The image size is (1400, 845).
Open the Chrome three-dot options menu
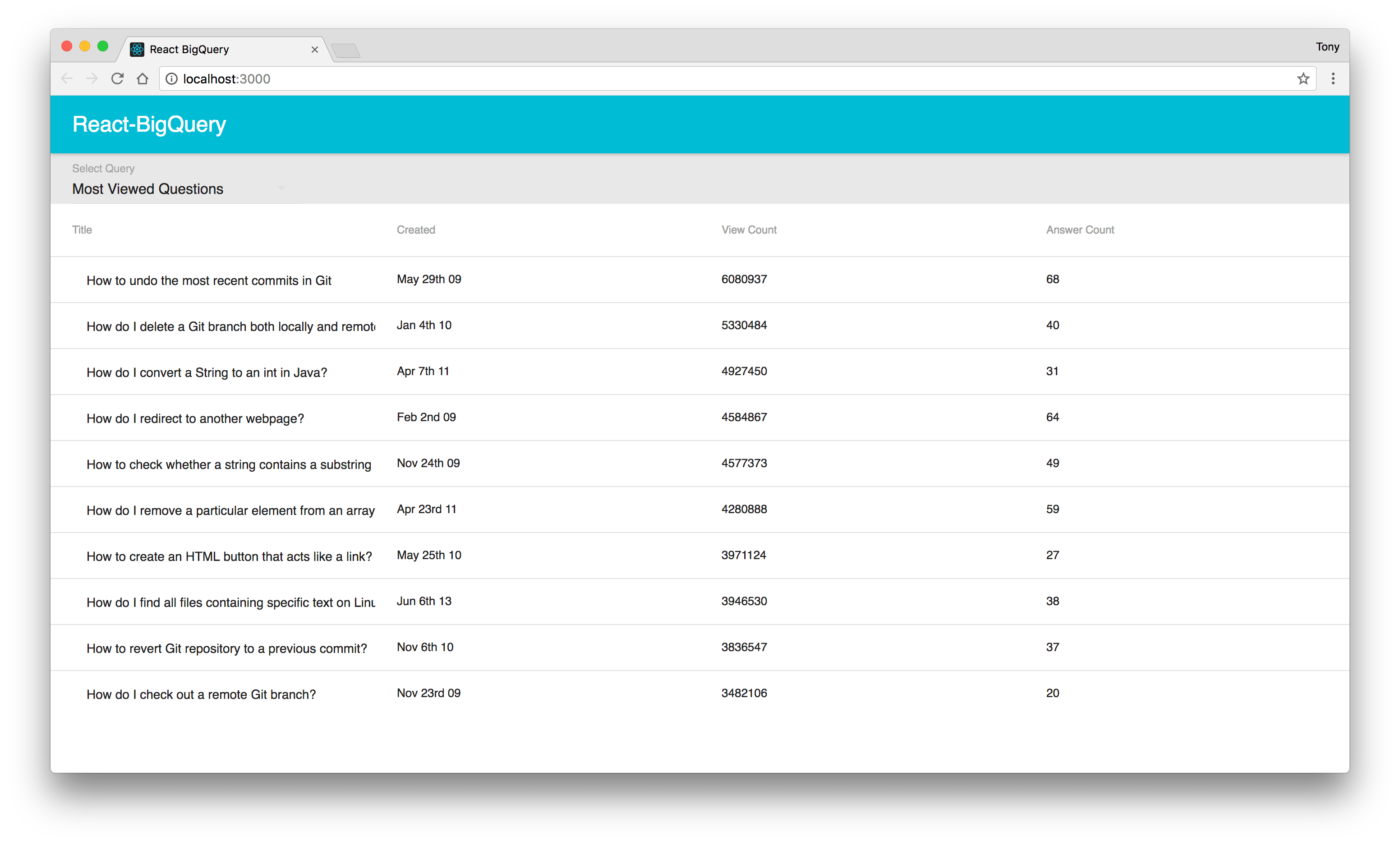tap(1333, 78)
